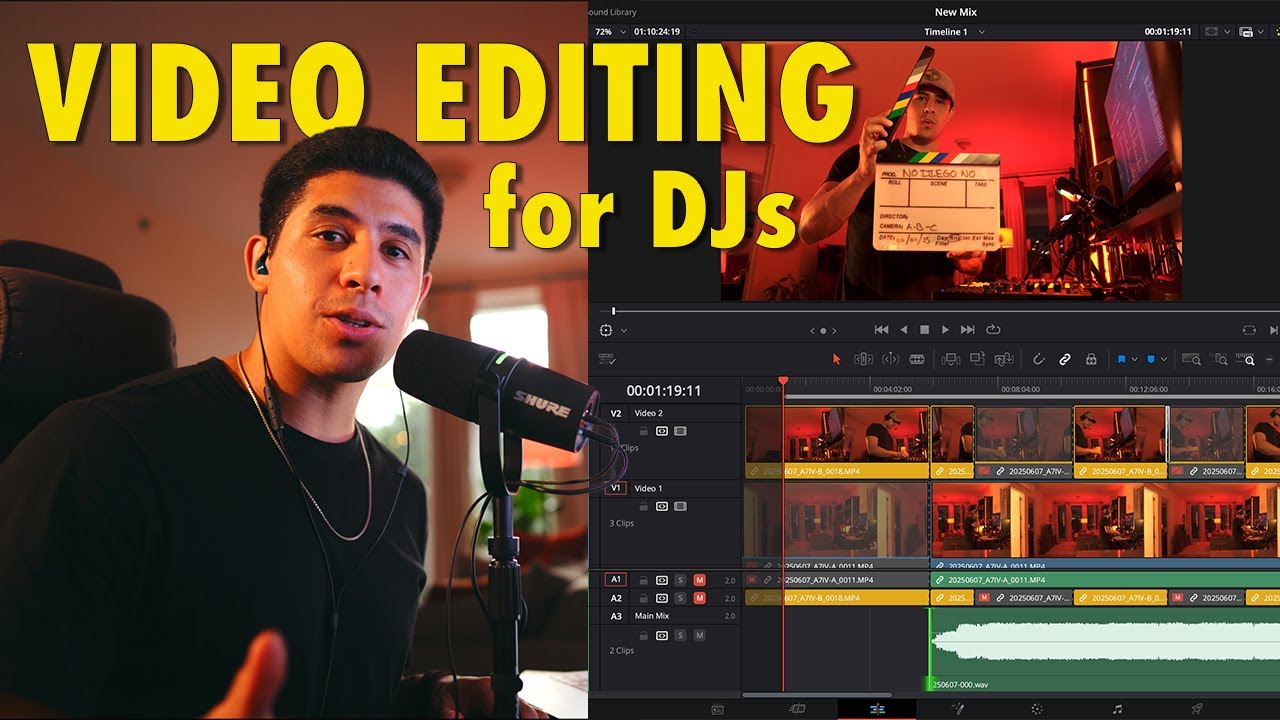Open the 72% viewer zoom dropdown

click(x=610, y=32)
